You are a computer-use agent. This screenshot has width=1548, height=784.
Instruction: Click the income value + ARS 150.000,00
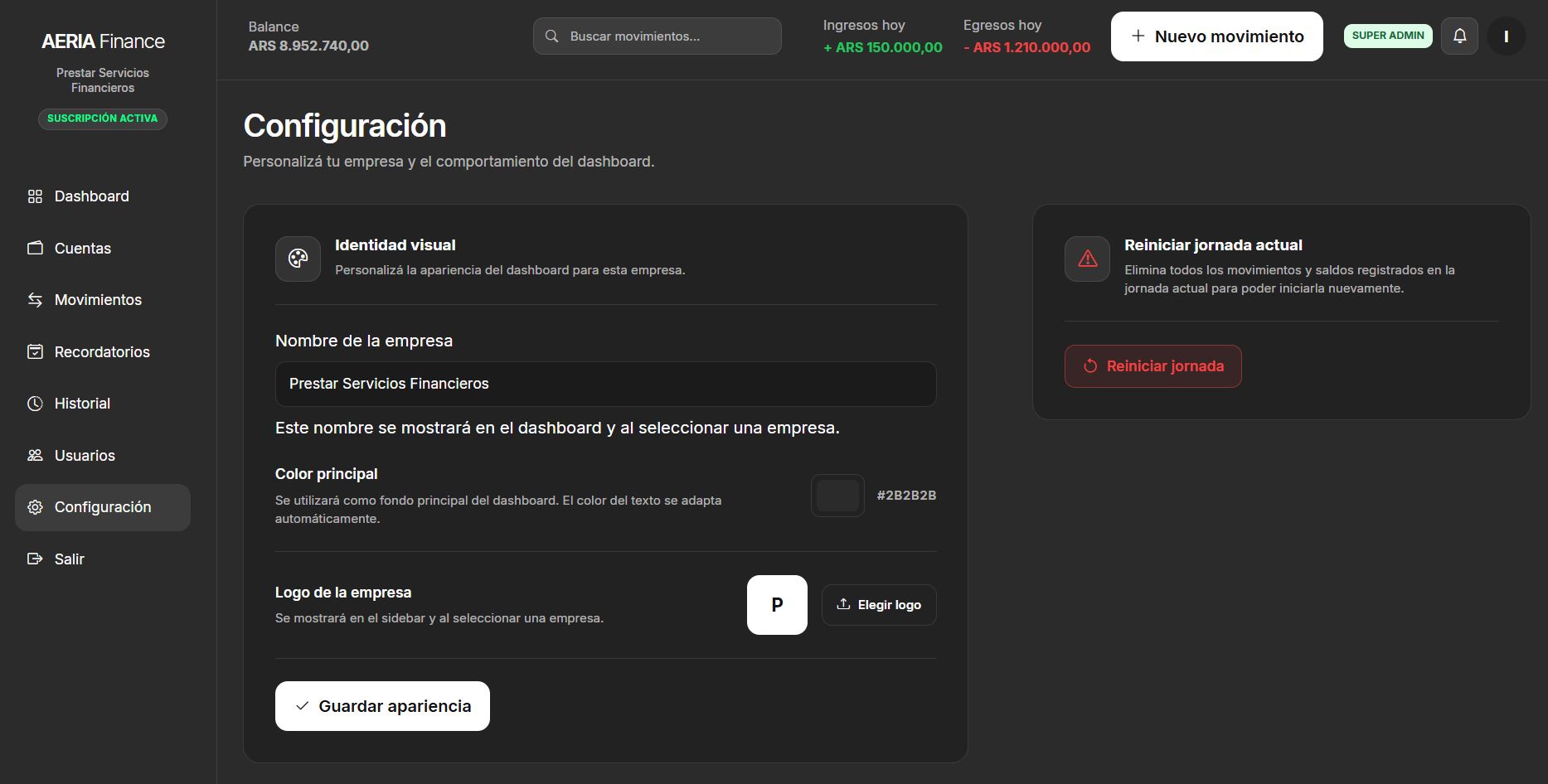click(x=882, y=47)
